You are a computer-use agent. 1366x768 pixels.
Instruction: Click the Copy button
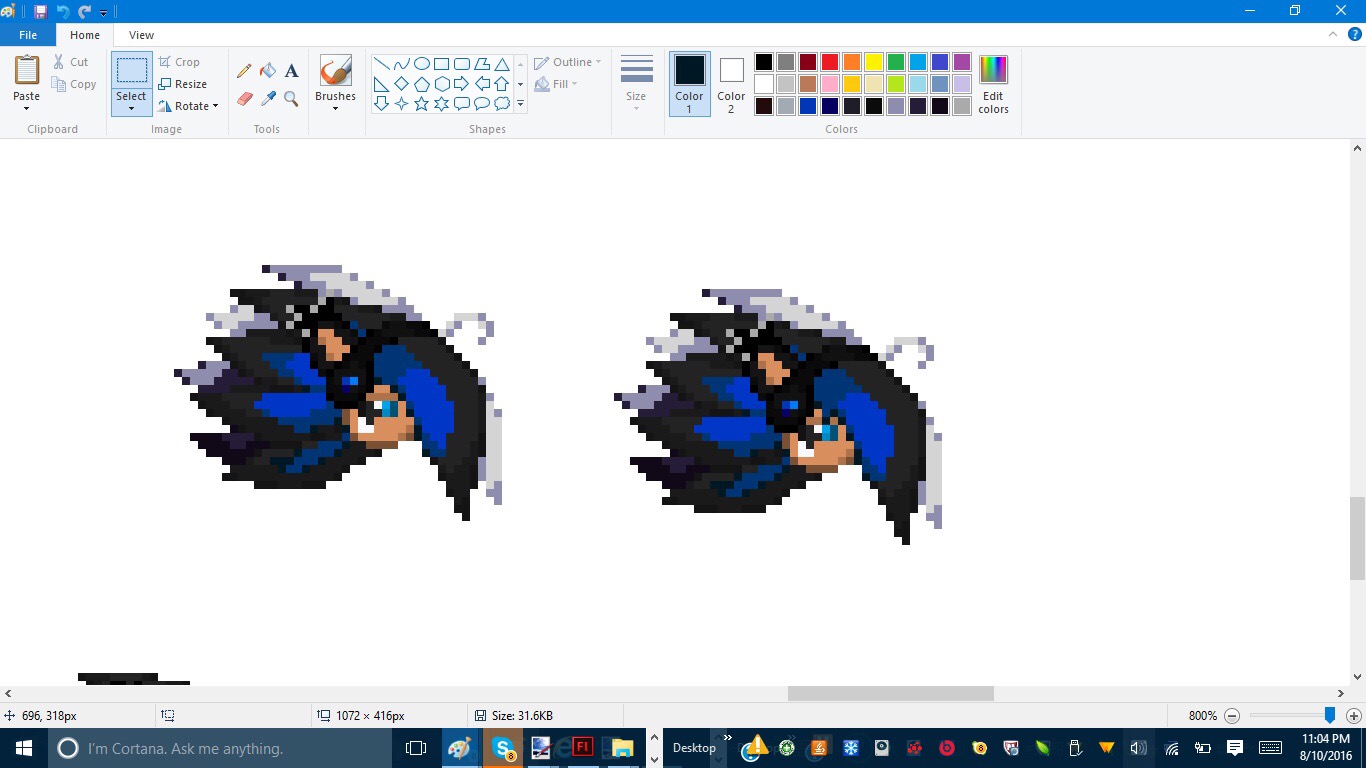pyautogui.click(x=75, y=84)
